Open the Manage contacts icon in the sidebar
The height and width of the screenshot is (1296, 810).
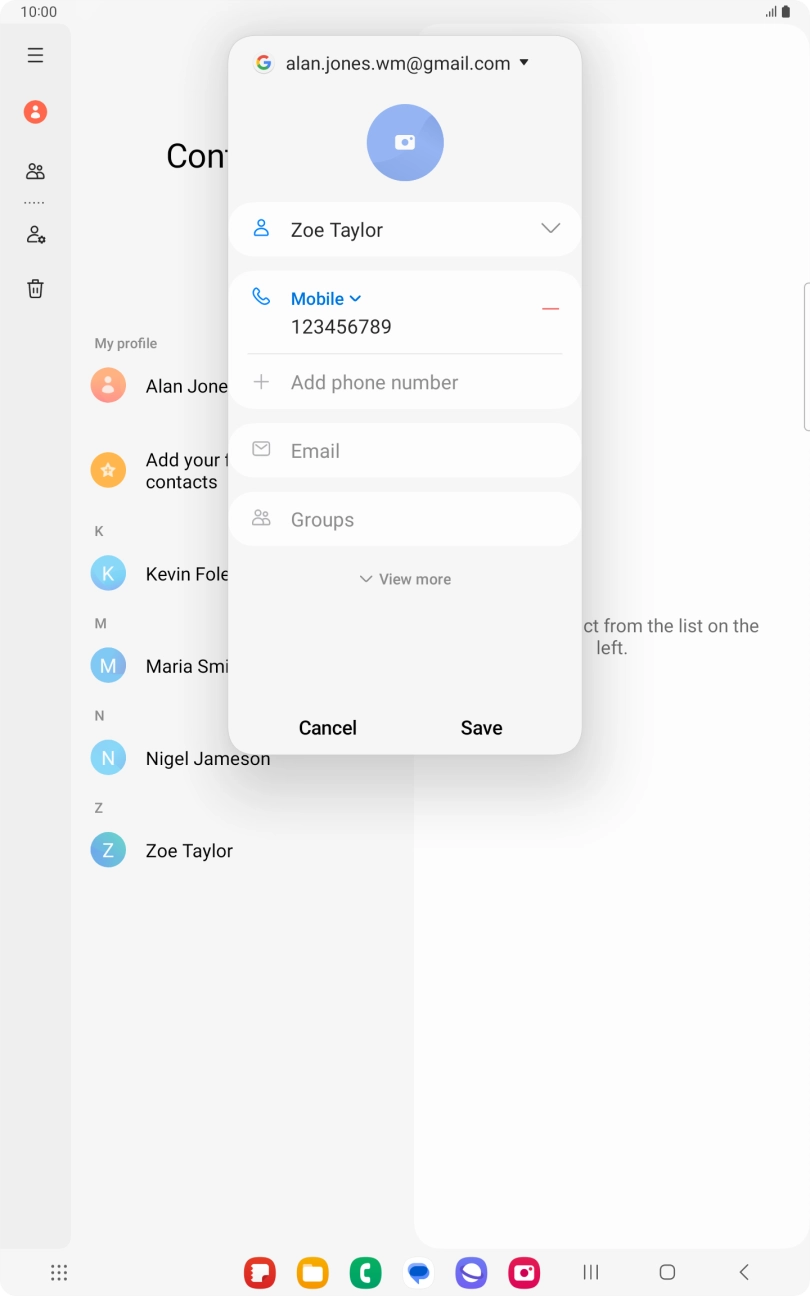pyautogui.click(x=35, y=236)
